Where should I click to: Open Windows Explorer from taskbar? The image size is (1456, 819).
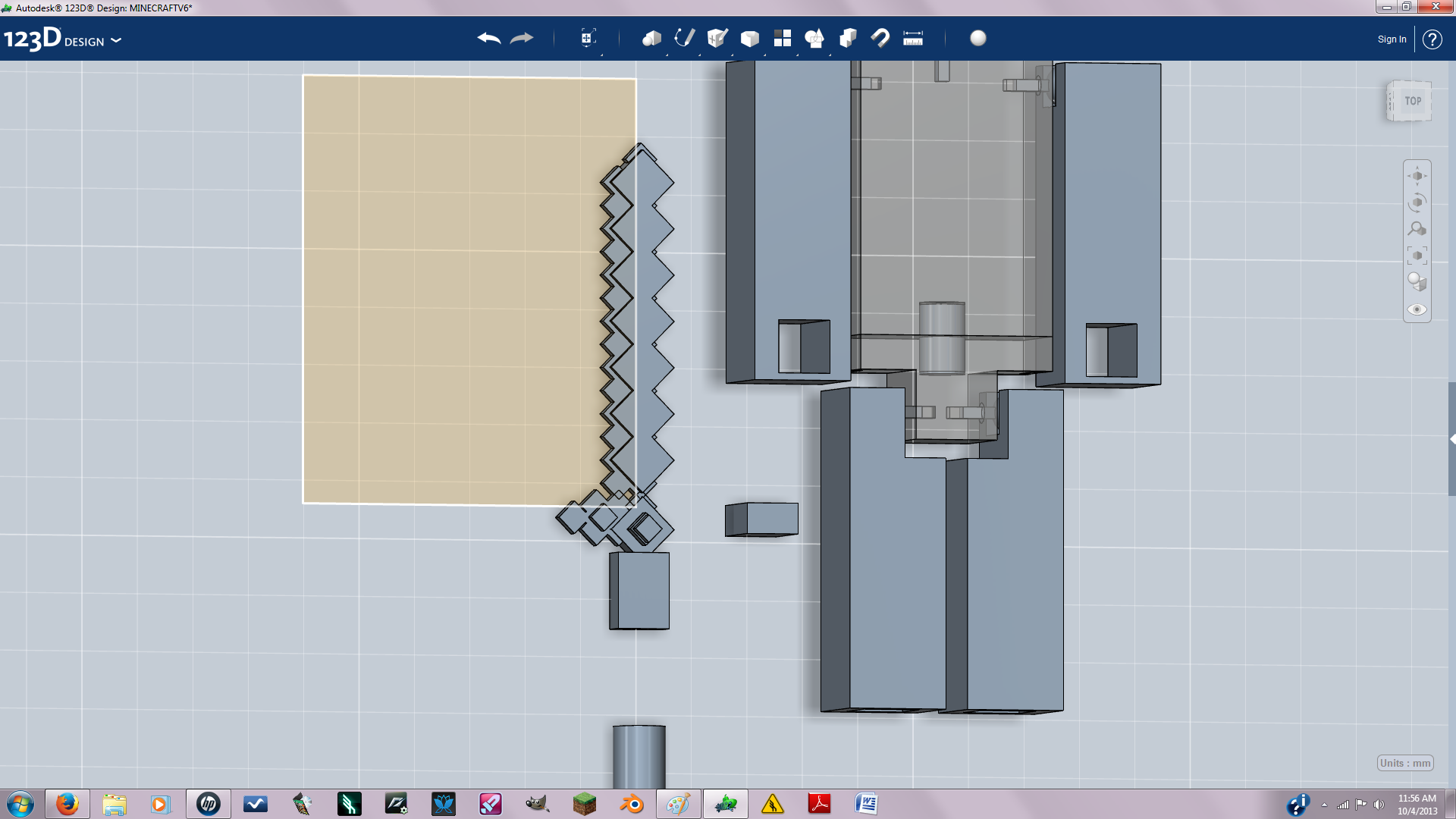(x=115, y=804)
